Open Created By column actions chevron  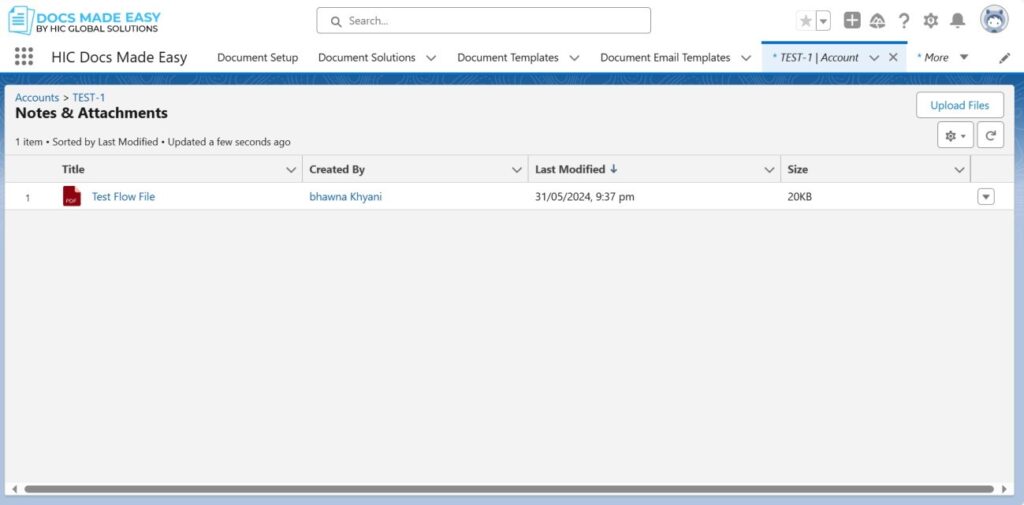point(517,170)
